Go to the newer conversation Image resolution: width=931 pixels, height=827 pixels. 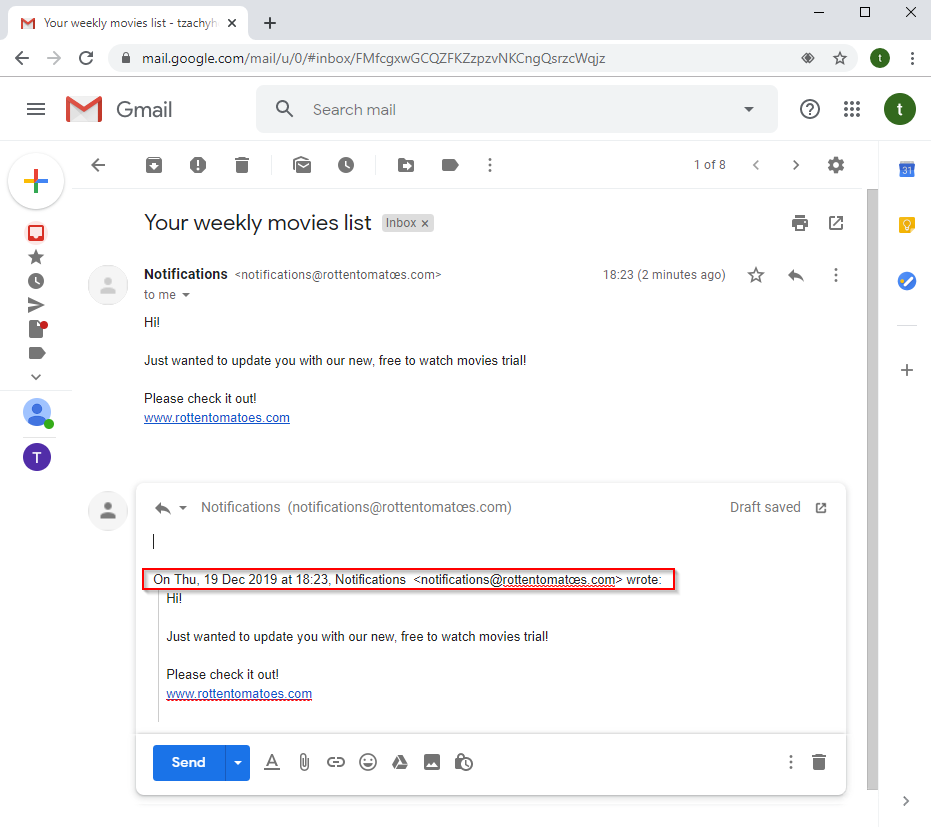click(x=756, y=165)
